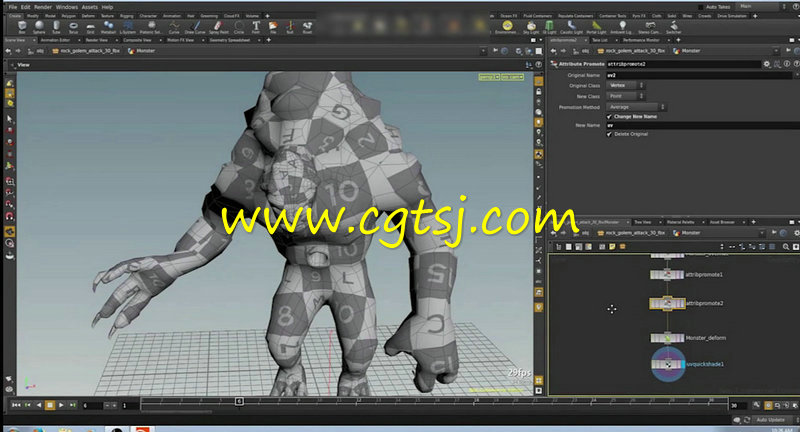Select the Sphere shelf tool
This screenshot has width=800, height=432.
[39, 27]
